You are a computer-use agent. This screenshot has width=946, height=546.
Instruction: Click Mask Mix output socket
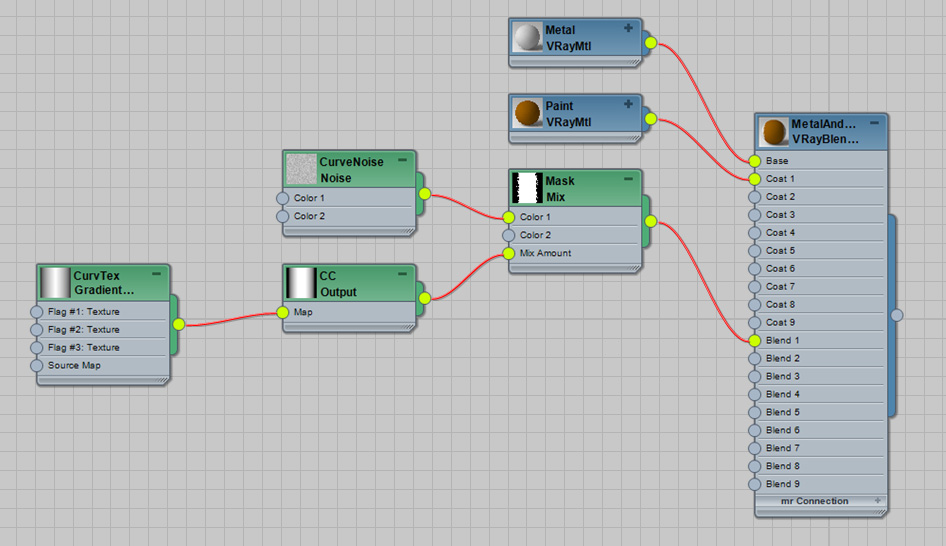(x=650, y=221)
